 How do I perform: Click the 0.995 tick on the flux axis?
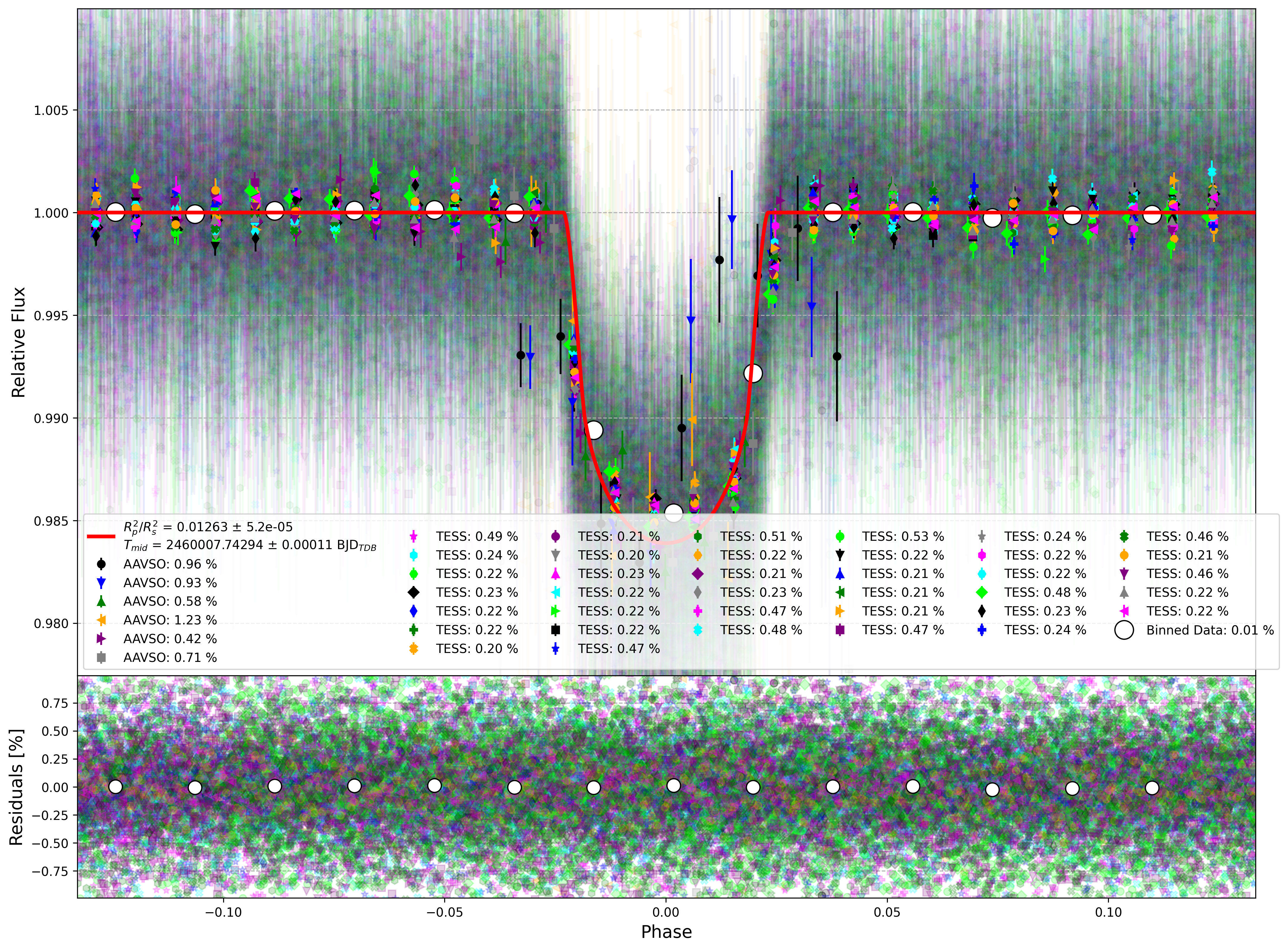click(x=51, y=316)
